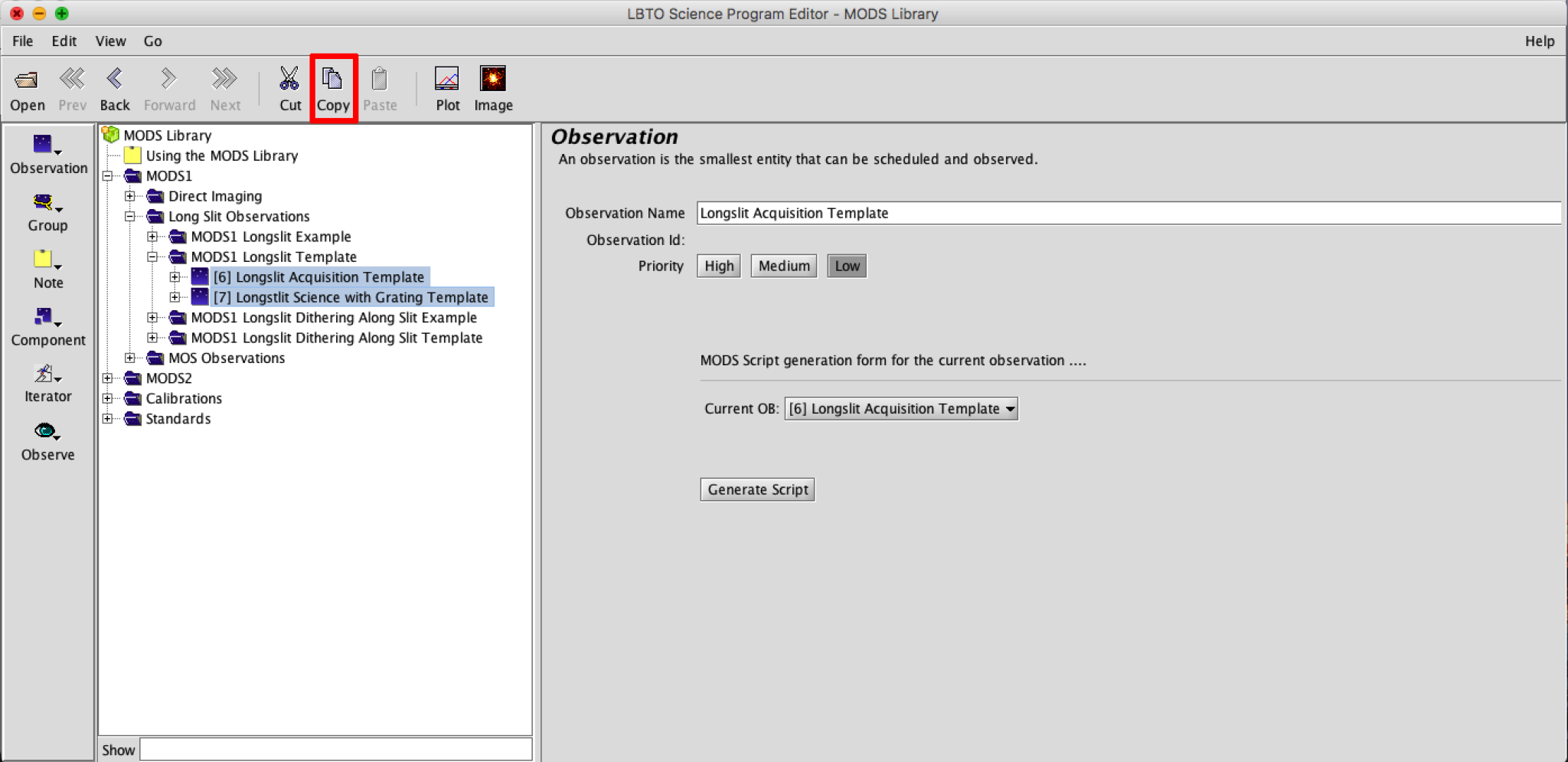Click the Calibrations folder icon

pyautogui.click(x=133, y=398)
